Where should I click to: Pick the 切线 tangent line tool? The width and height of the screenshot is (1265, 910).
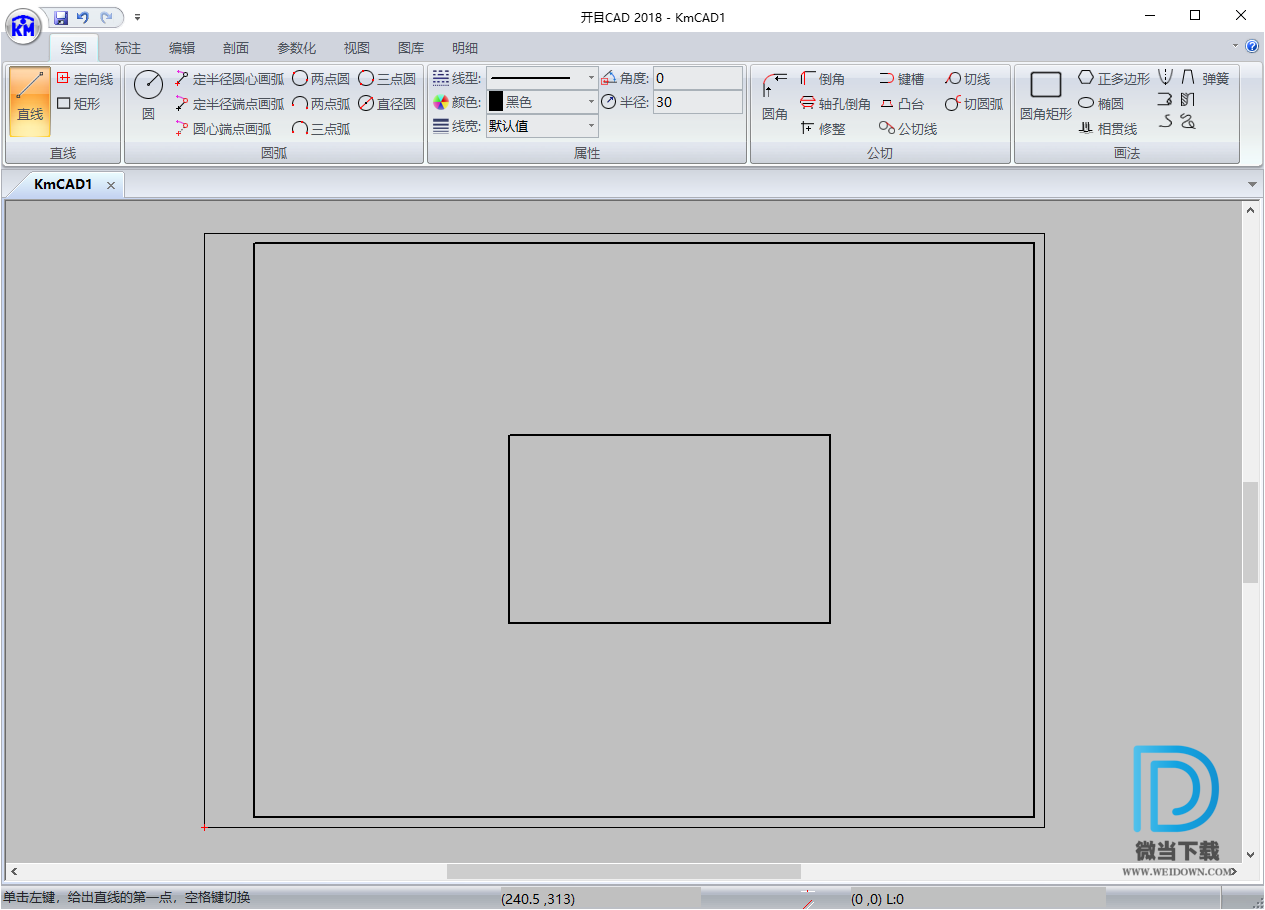968,79
